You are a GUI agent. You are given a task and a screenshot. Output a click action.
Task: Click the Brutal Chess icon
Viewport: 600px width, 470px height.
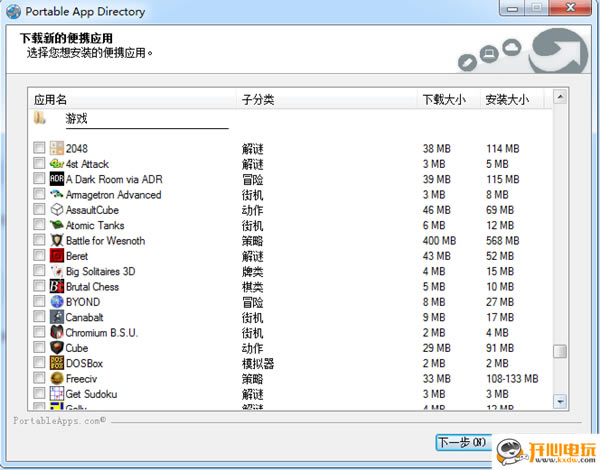click(57, 286)
